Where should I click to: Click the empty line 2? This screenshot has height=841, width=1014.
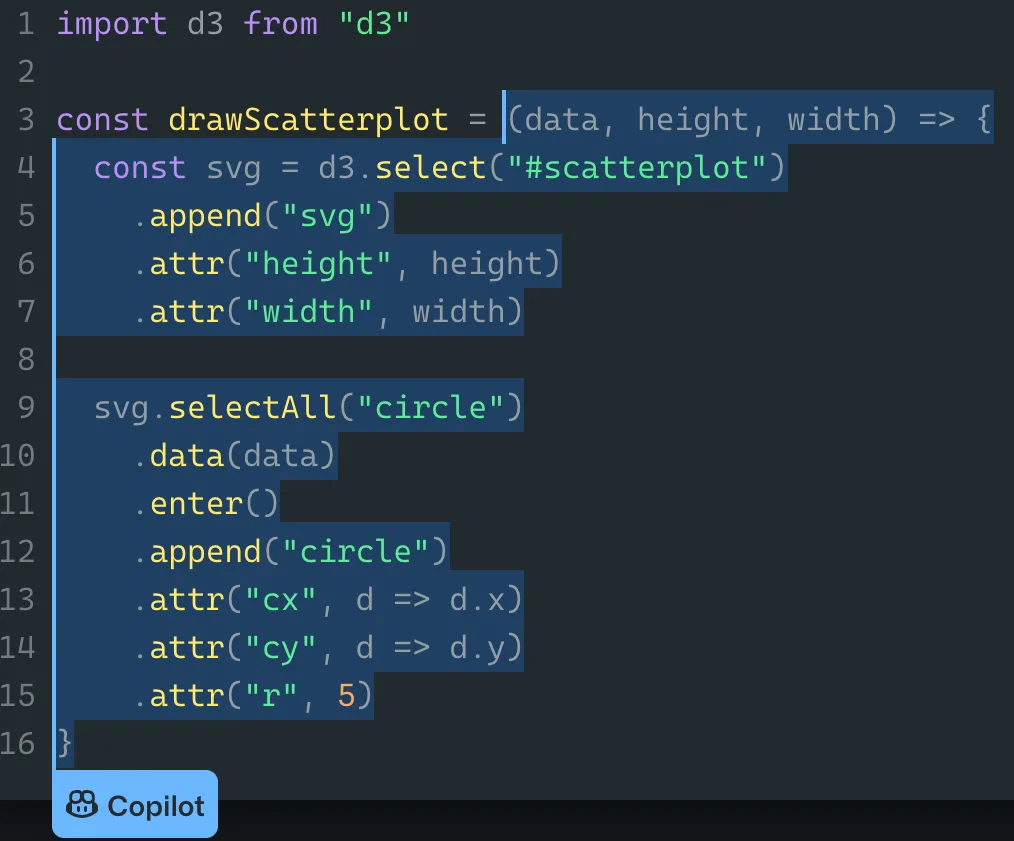click(x=517, y=72)
